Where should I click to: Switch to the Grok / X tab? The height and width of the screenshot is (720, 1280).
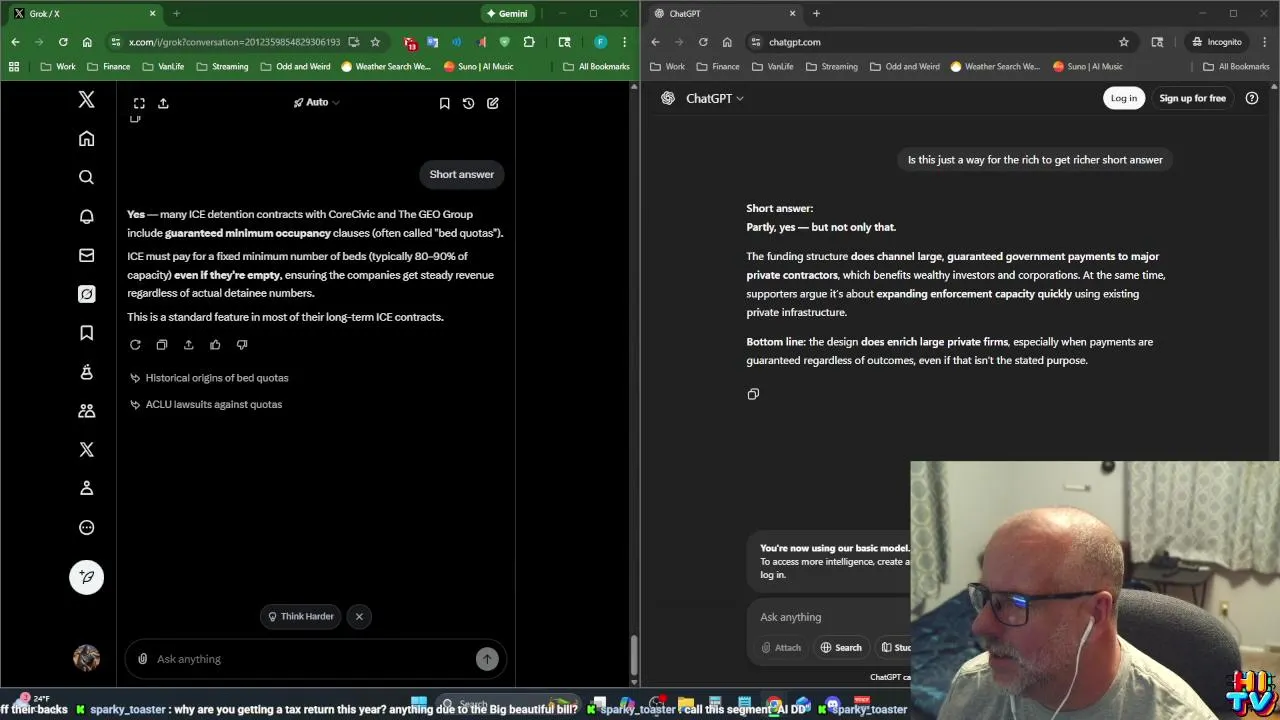[83, 14]
